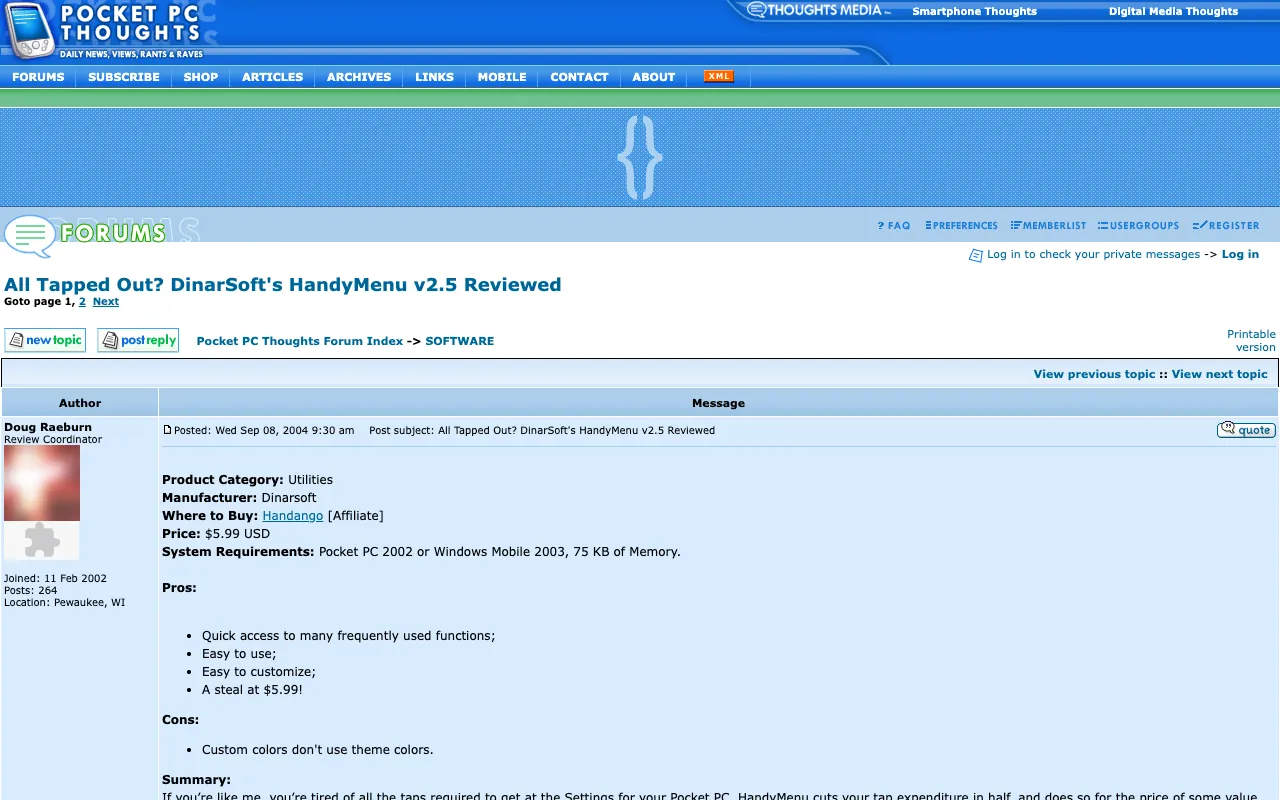Go to page 2 of the topic

coord(82,302)
